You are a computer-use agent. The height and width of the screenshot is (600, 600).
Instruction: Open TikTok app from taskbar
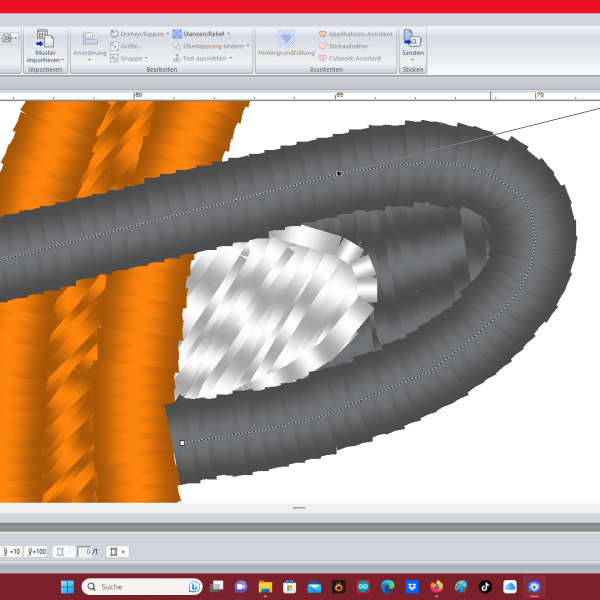coord(485,586)
